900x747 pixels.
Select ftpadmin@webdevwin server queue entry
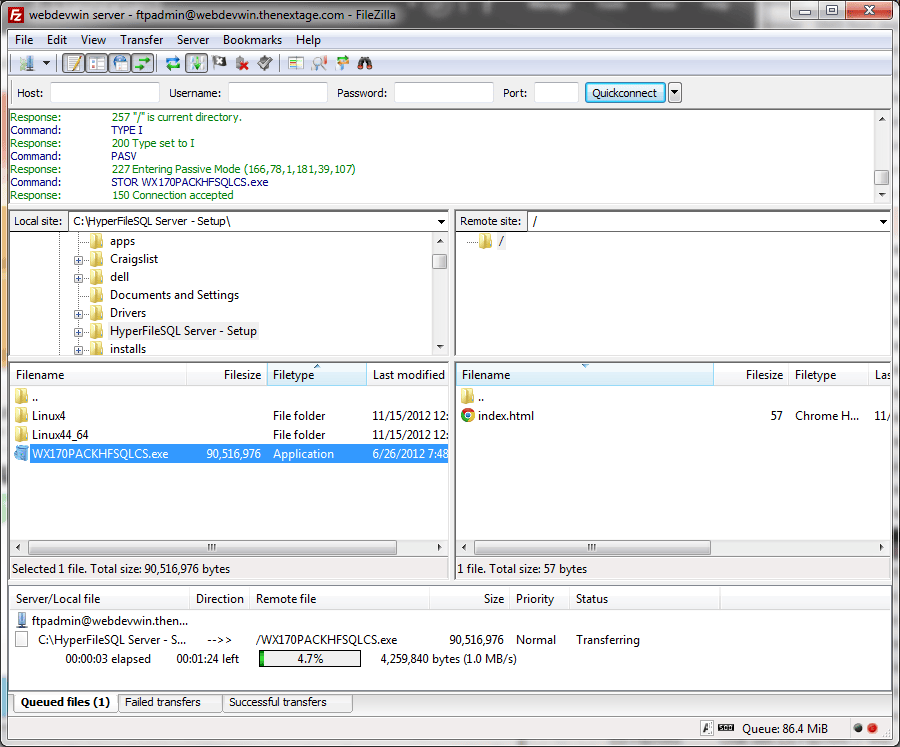click(110, 621)
